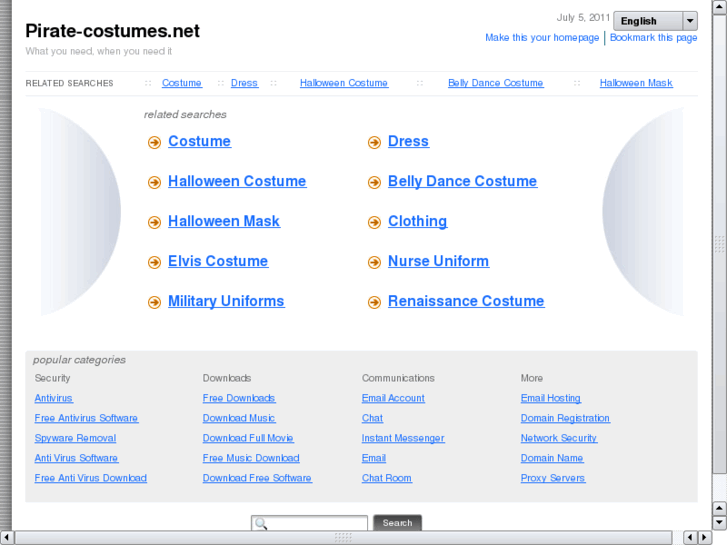Open the large Halloween Costume link
The width and height of the screenshot is (727, 545).
237,181
